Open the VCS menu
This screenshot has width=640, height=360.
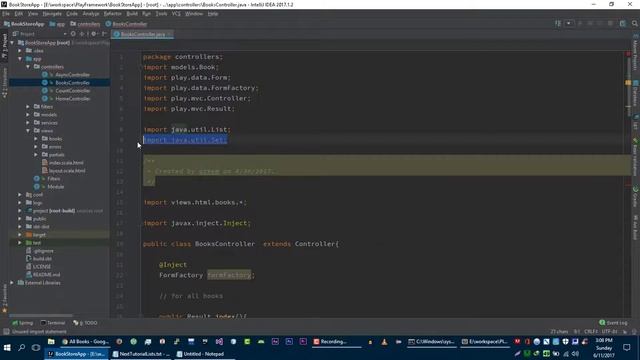[176, 13]
